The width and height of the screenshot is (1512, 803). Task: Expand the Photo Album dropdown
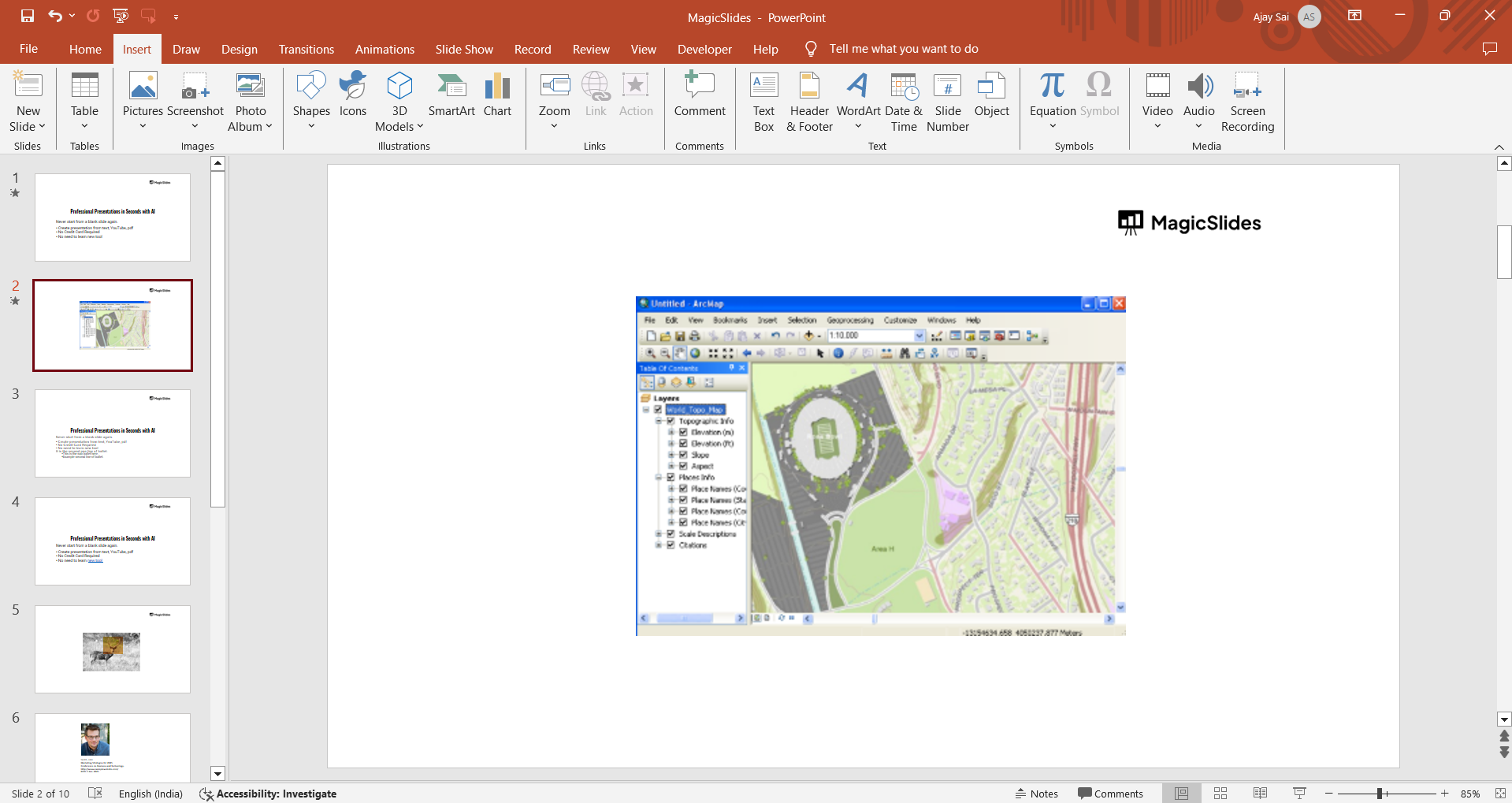click(269, 127)
